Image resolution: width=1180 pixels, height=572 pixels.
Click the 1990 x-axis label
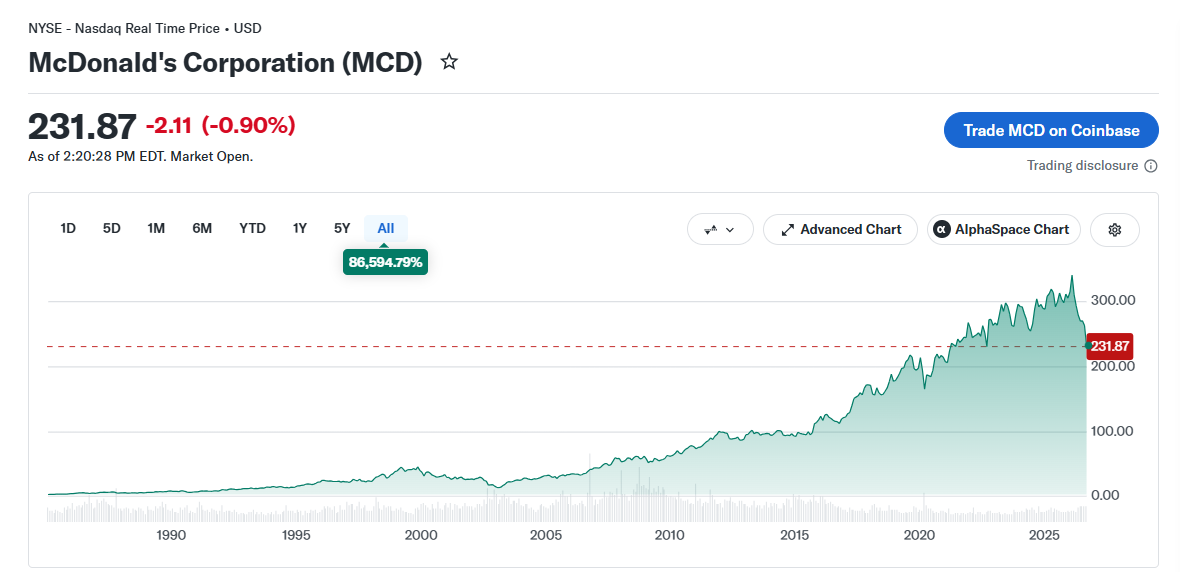[171, 535]
